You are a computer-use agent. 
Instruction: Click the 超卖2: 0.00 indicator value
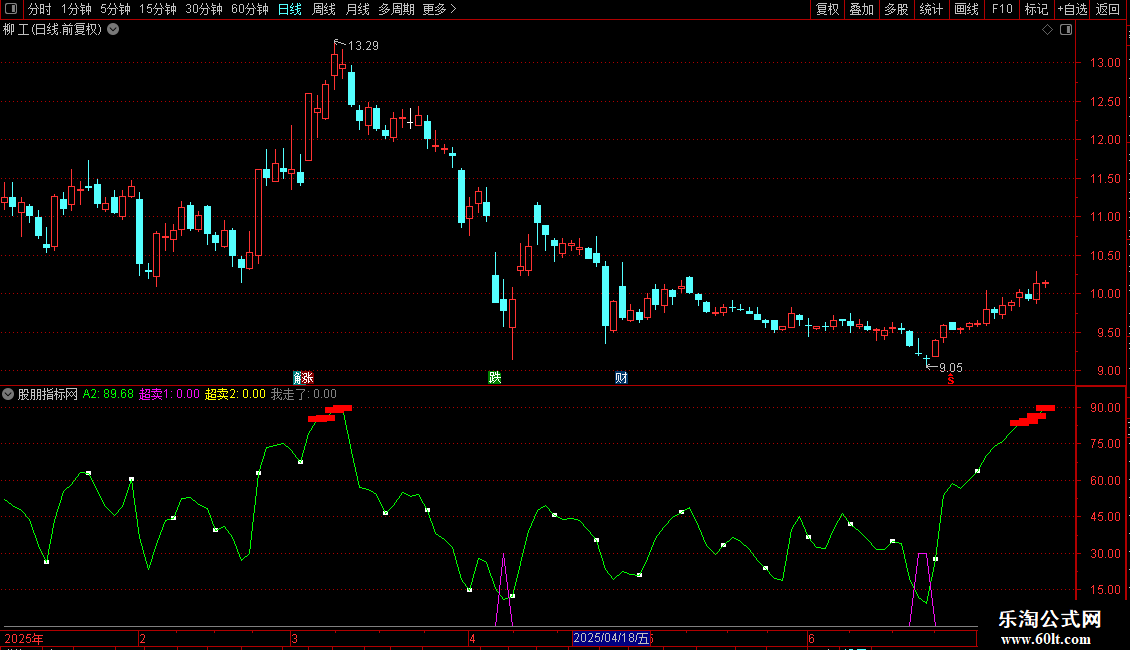(x=235, y=394)
